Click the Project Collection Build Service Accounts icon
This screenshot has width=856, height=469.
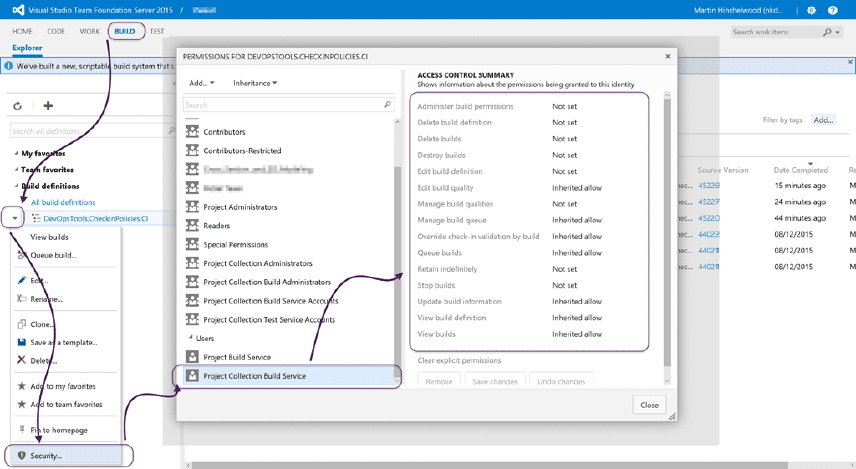coord(192,300)
